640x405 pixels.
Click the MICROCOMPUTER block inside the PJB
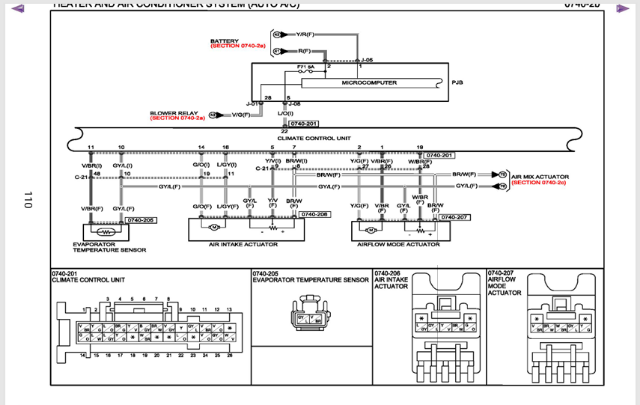[x=371, y=83]
